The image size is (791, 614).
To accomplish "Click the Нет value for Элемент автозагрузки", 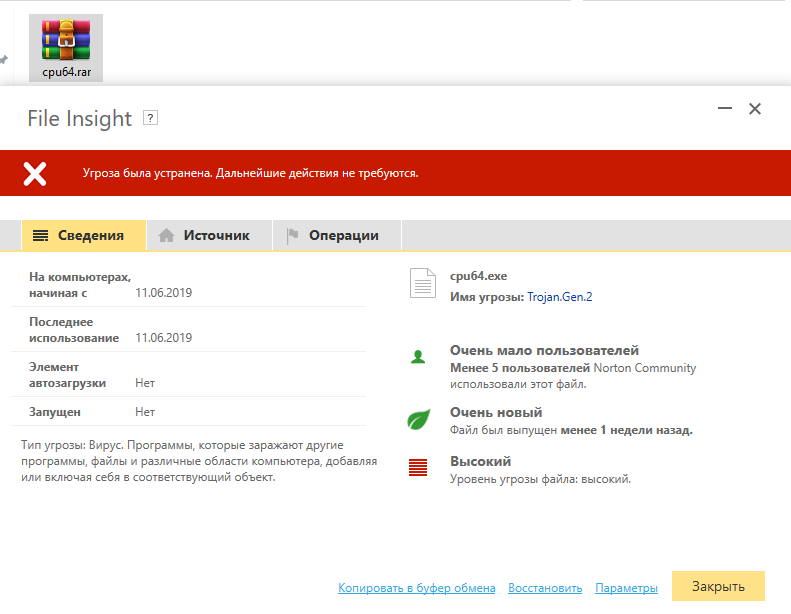I will coord(145,383).
